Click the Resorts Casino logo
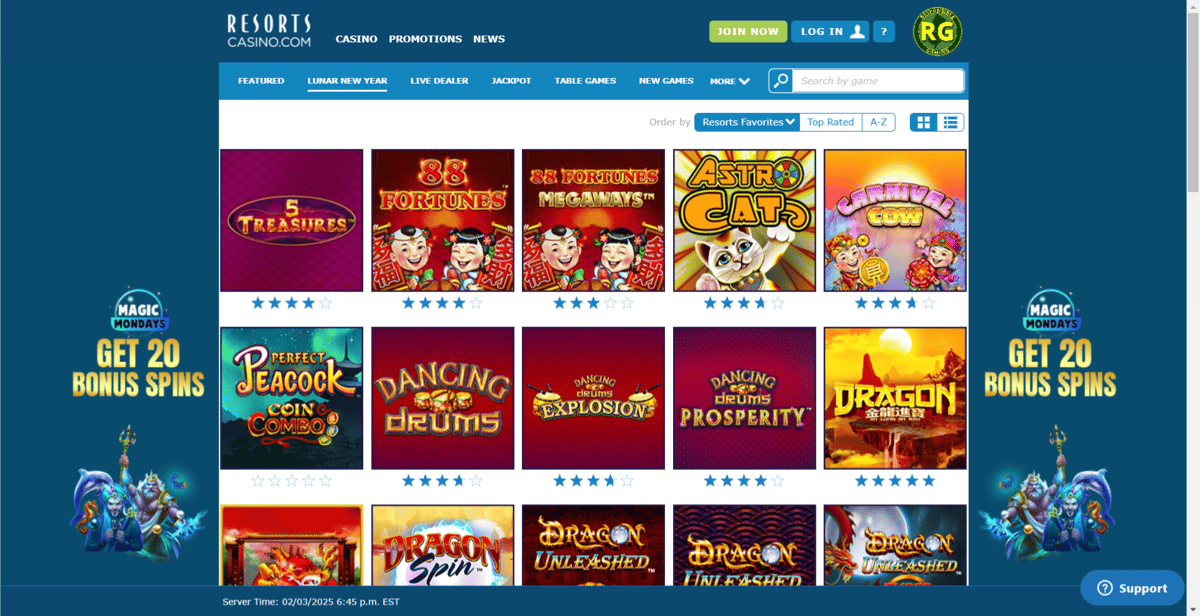The image size is (1200, 616). (269, 31)
